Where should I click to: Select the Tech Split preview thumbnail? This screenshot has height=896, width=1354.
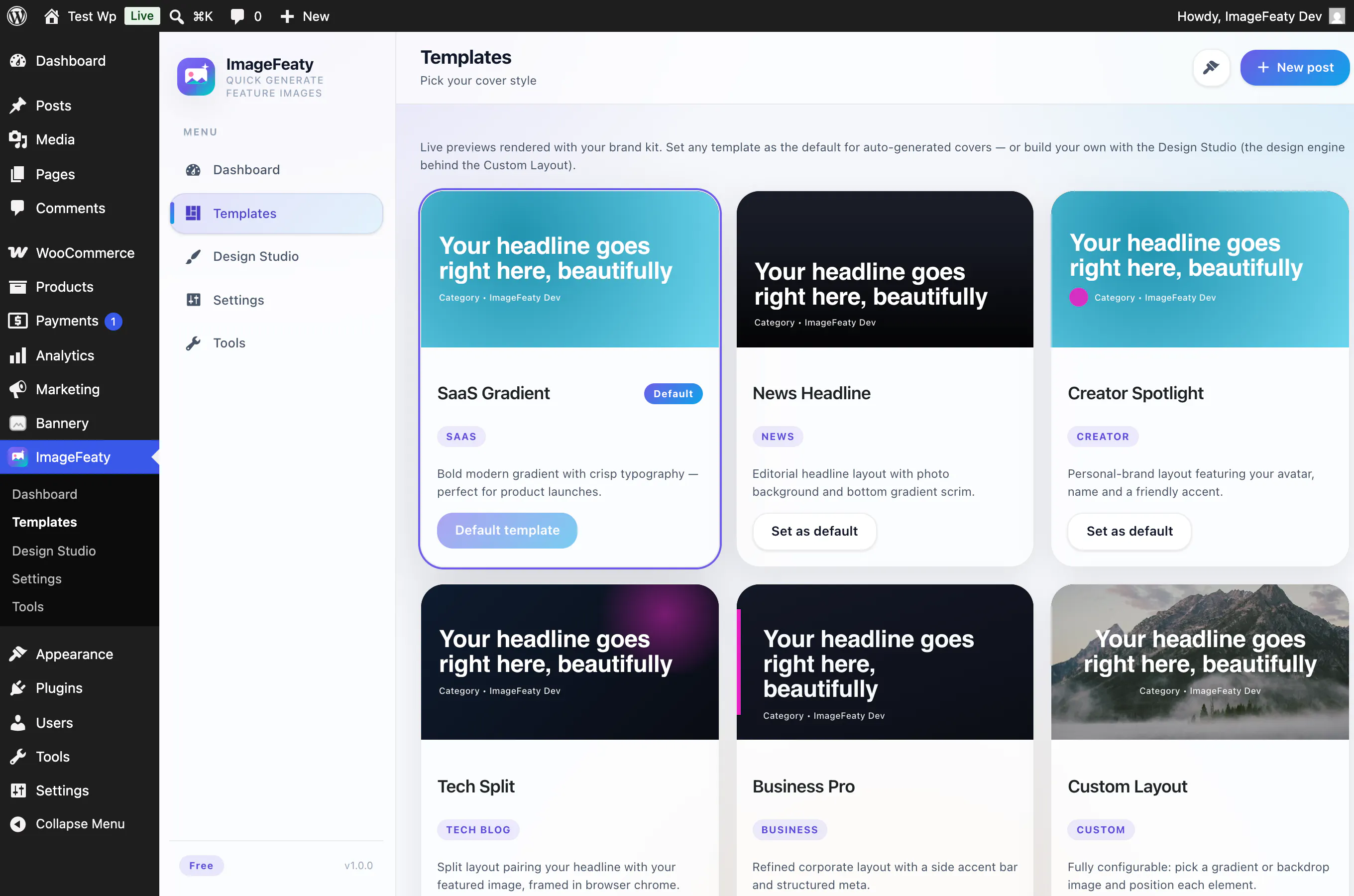(x=569, y=662)
